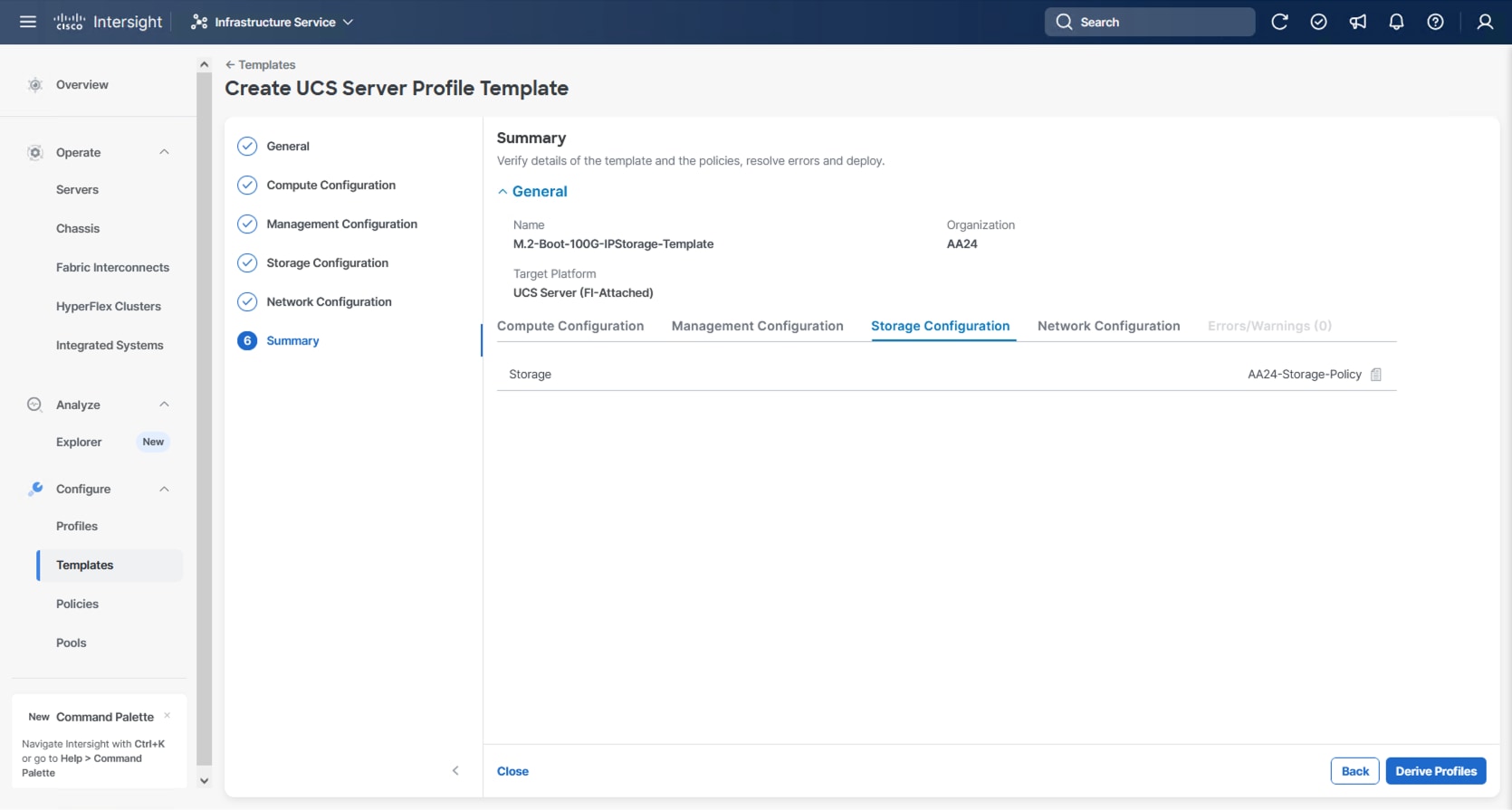View AA24-Storage-Policy details icon
Image resolution: width=1512 pixels, height=810 pixels.
pyautogui.click(x=1376, y=375)
